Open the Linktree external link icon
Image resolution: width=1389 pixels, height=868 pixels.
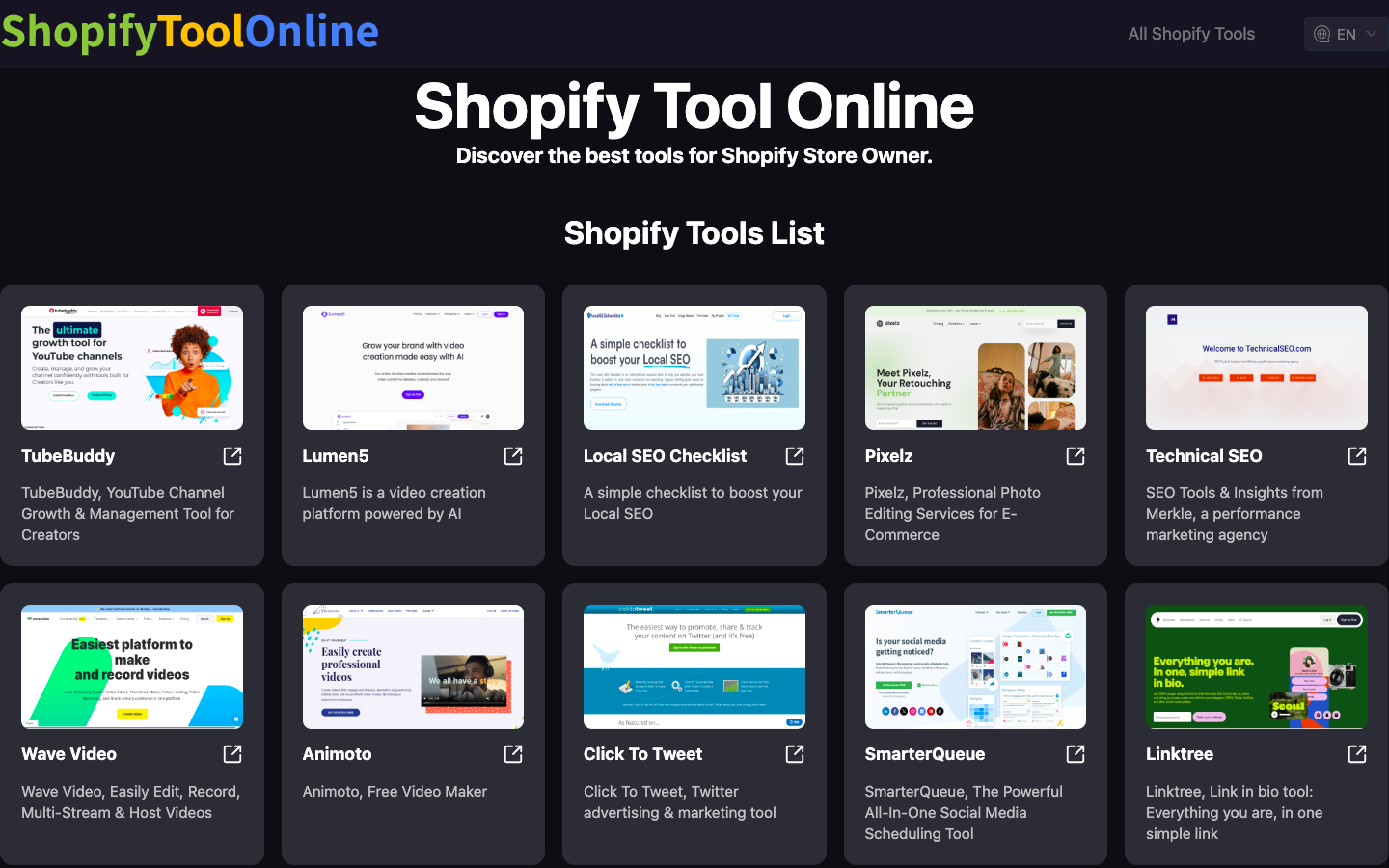coord(1357,754)
